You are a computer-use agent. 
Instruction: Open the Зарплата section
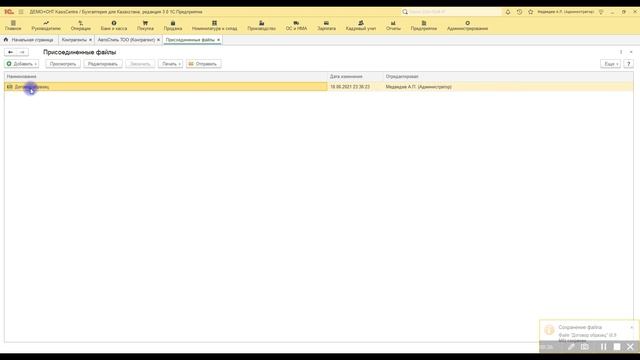[x=326, y=26]
